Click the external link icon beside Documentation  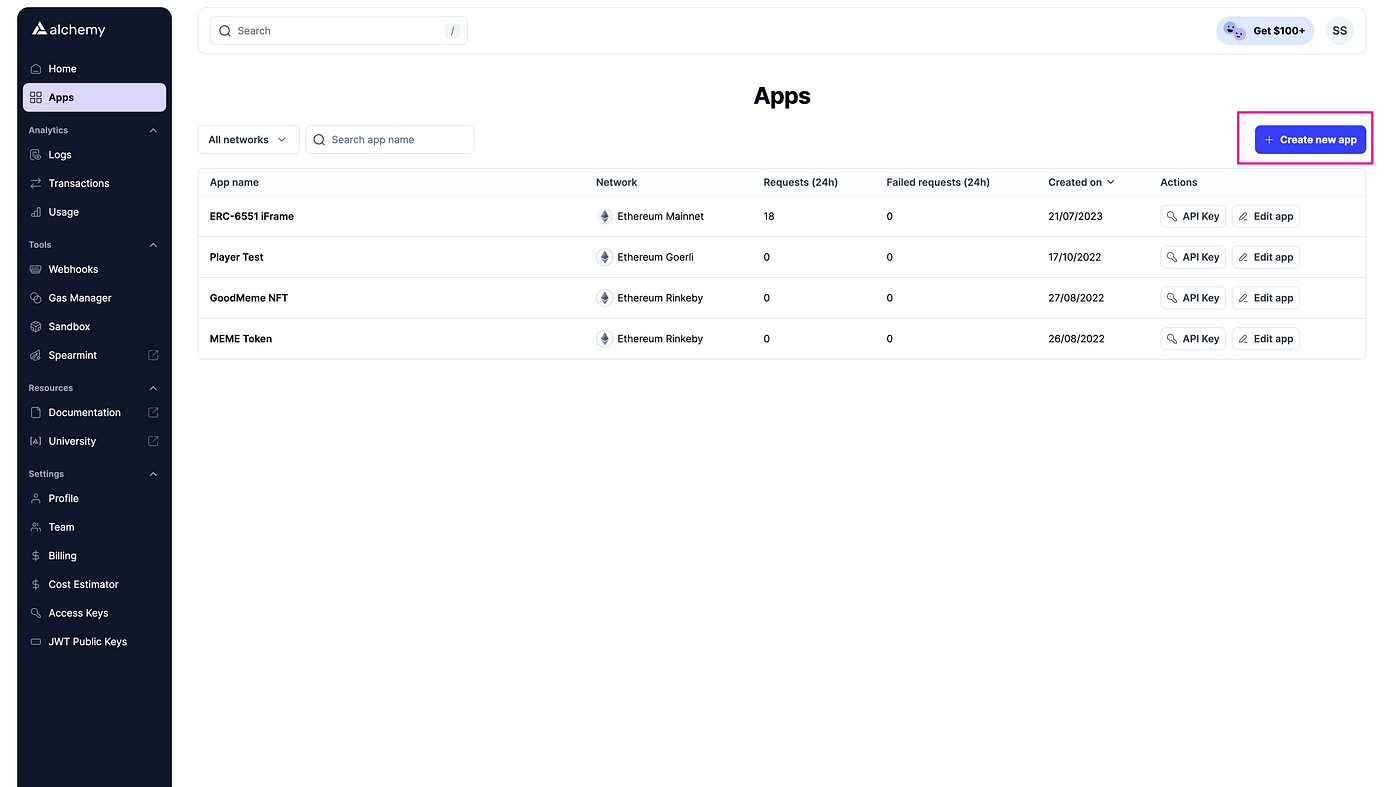tap(153, 412)
